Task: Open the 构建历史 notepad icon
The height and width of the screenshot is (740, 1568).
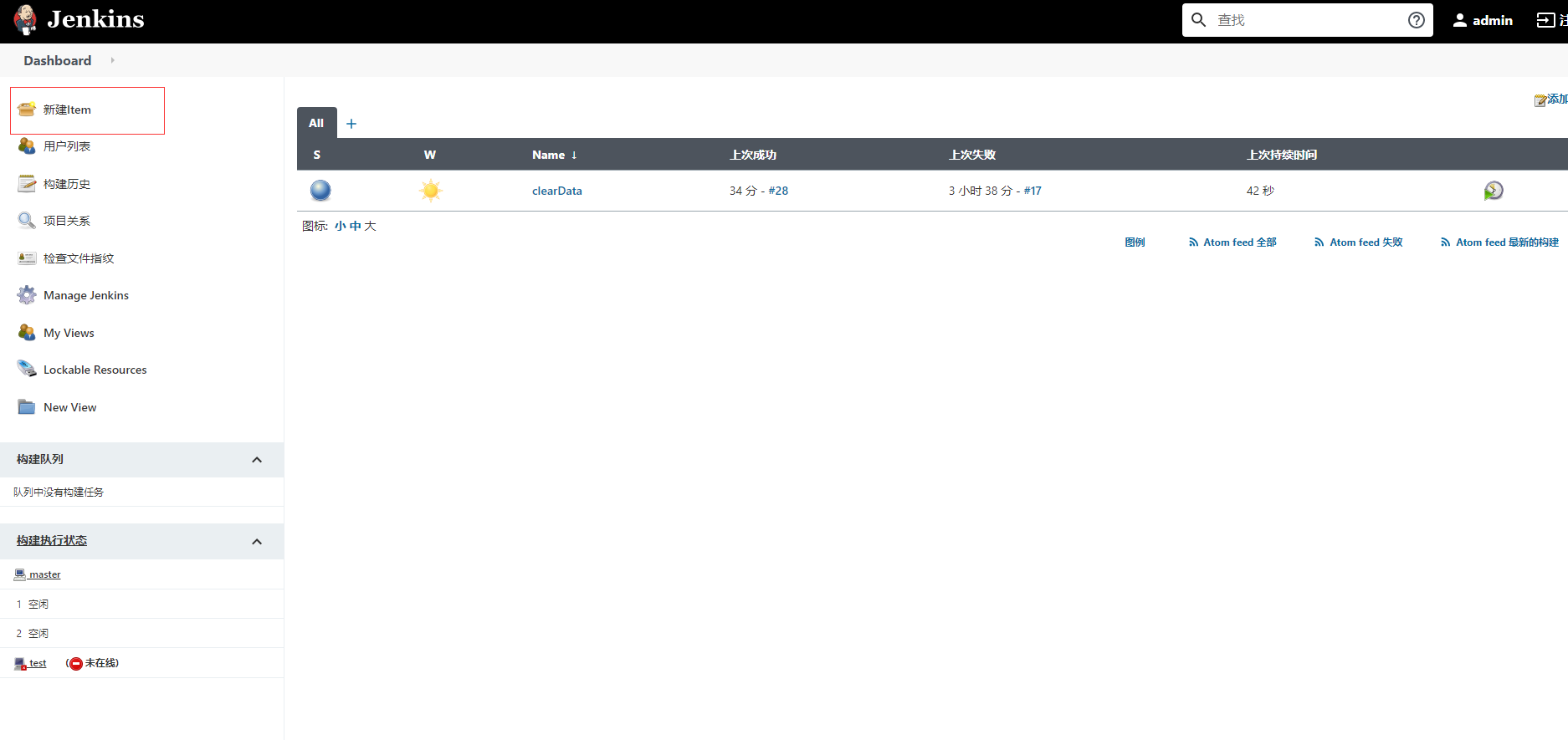Action: coord(27,184)
